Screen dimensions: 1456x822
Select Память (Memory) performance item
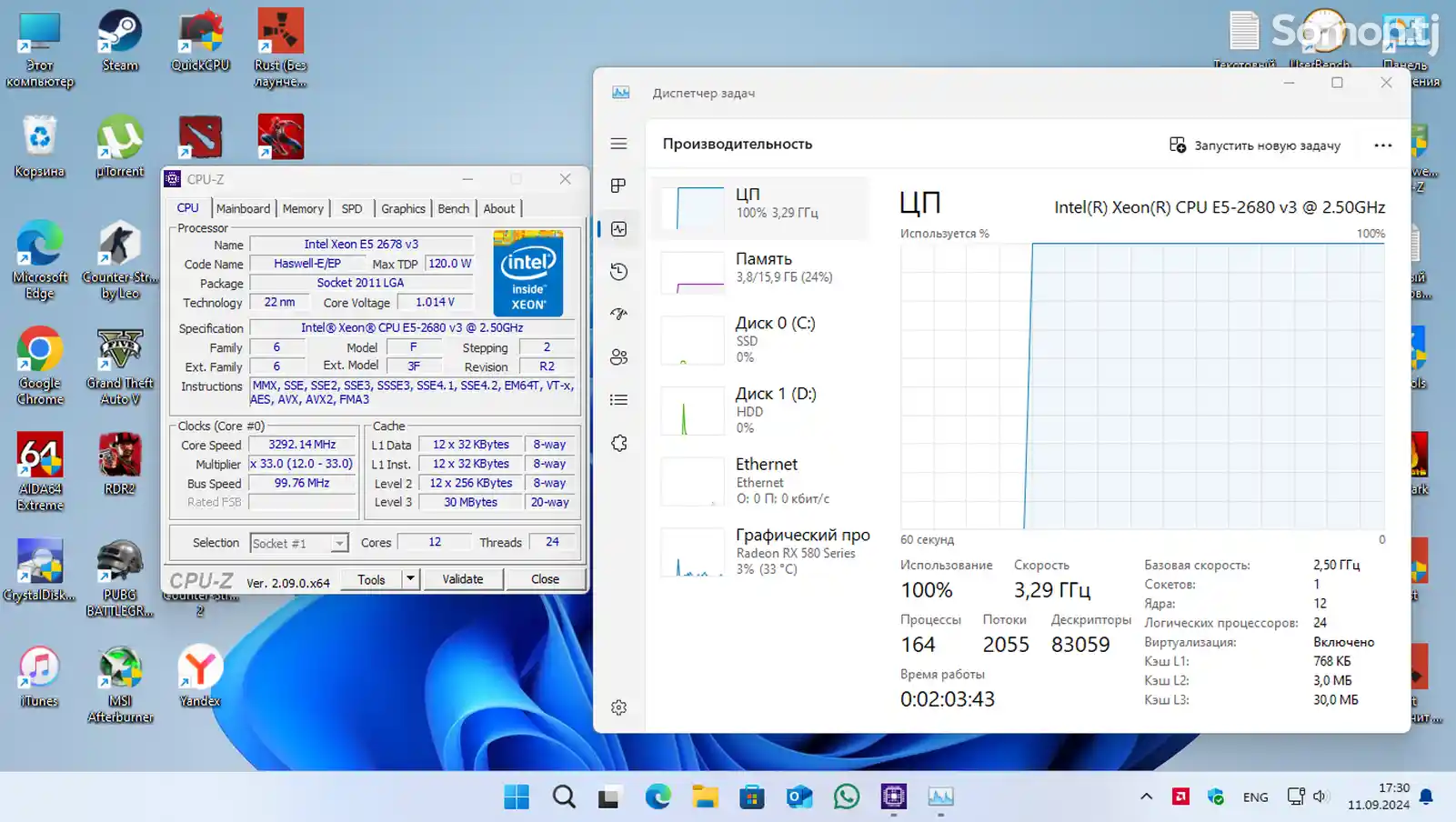pyautogui.click(x=761, y=272)
